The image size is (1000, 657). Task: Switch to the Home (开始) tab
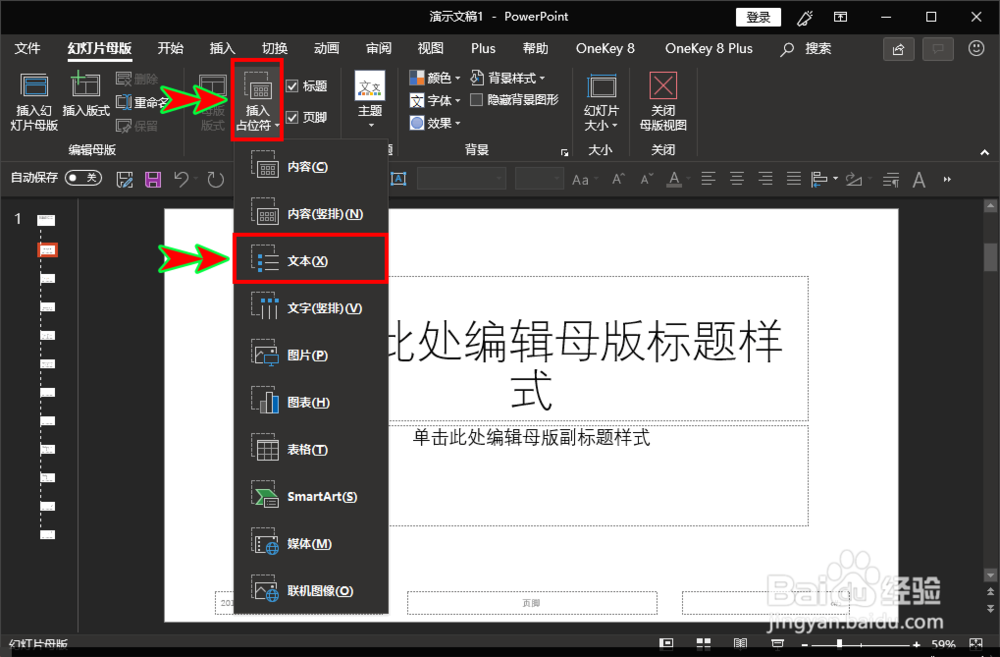[x=170, y=48]
